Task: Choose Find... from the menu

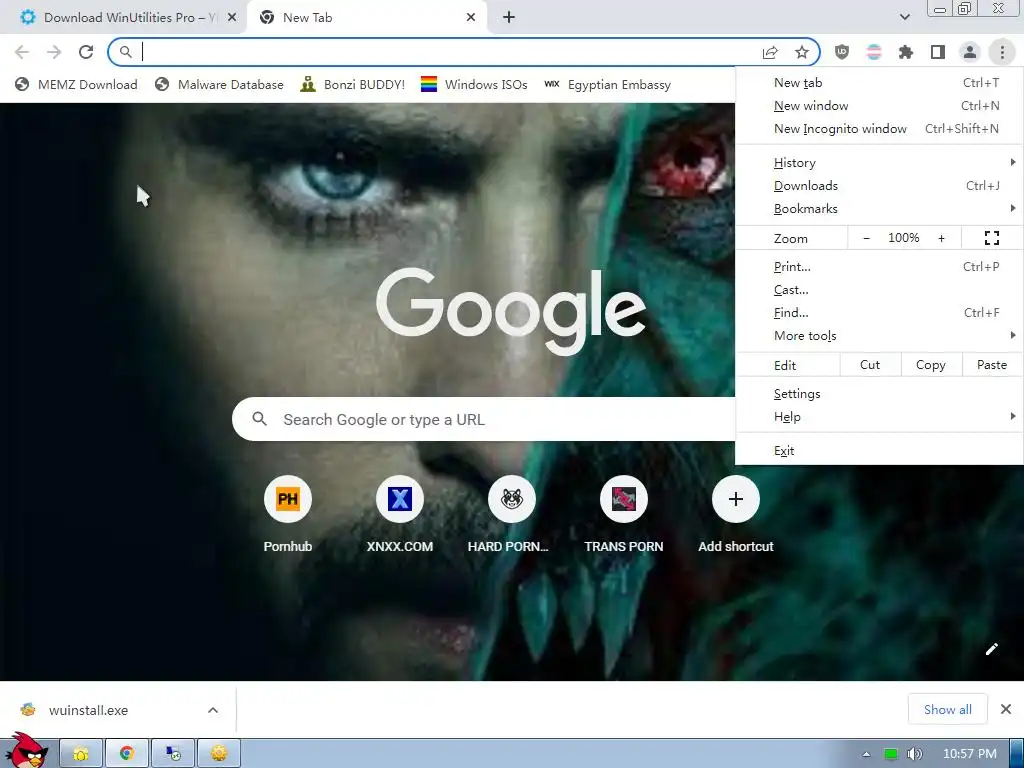Action: pyautogui.click(x=879, y=312)
